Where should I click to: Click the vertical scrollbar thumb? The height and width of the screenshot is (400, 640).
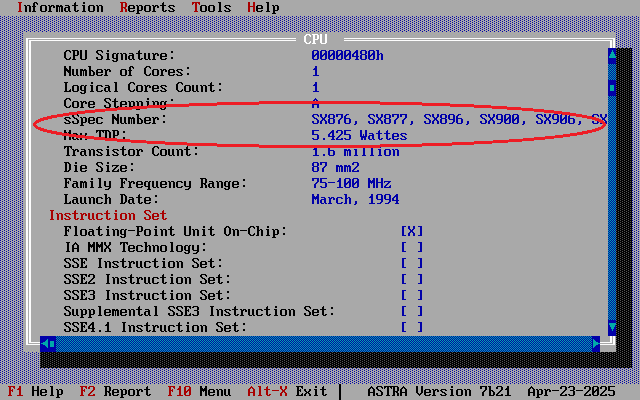click(x=612, y=88)
